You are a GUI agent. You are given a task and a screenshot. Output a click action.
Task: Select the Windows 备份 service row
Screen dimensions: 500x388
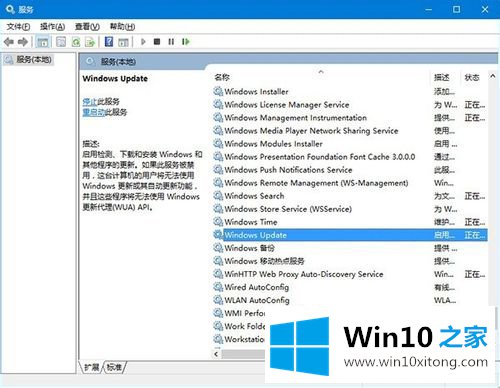point(350,248)
